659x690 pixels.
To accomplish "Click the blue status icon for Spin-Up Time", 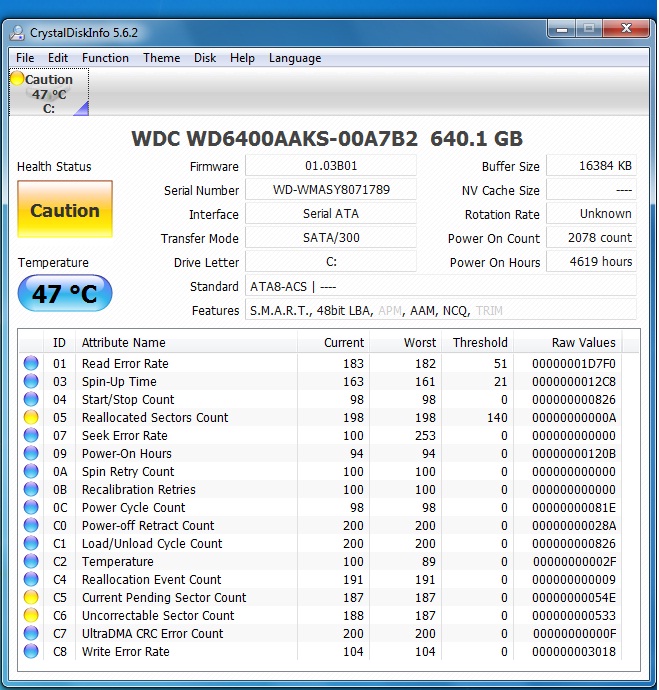I will coord(31,382).
